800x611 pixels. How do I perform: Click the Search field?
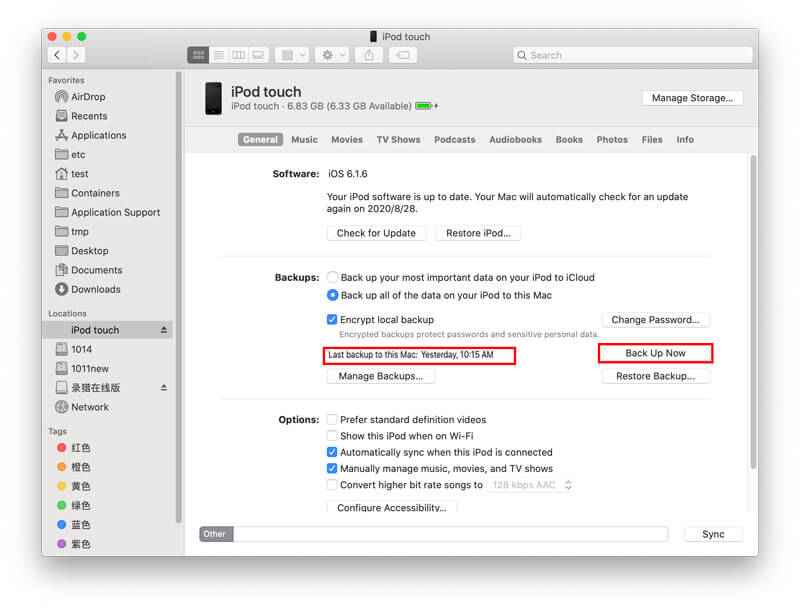(633, 55)
